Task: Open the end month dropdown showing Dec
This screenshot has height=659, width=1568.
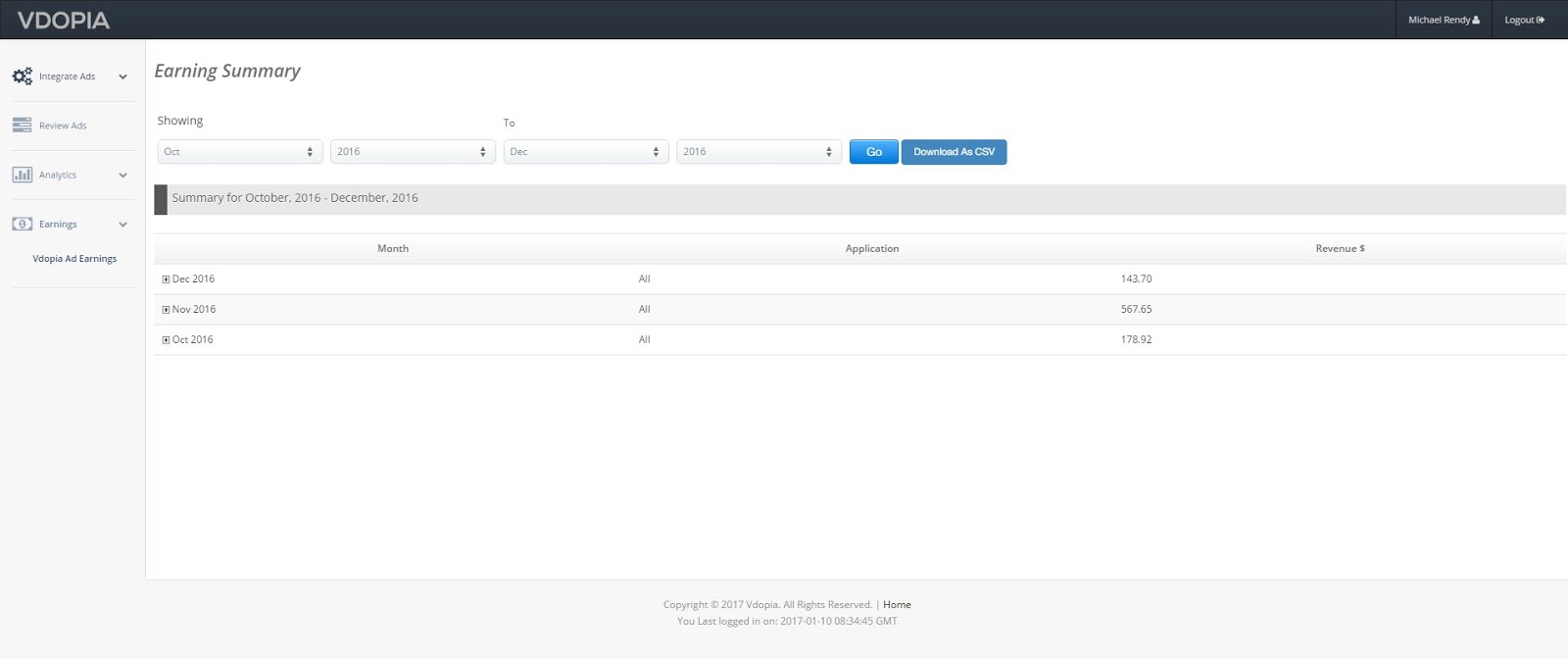Action: click(x=585, y=152)
